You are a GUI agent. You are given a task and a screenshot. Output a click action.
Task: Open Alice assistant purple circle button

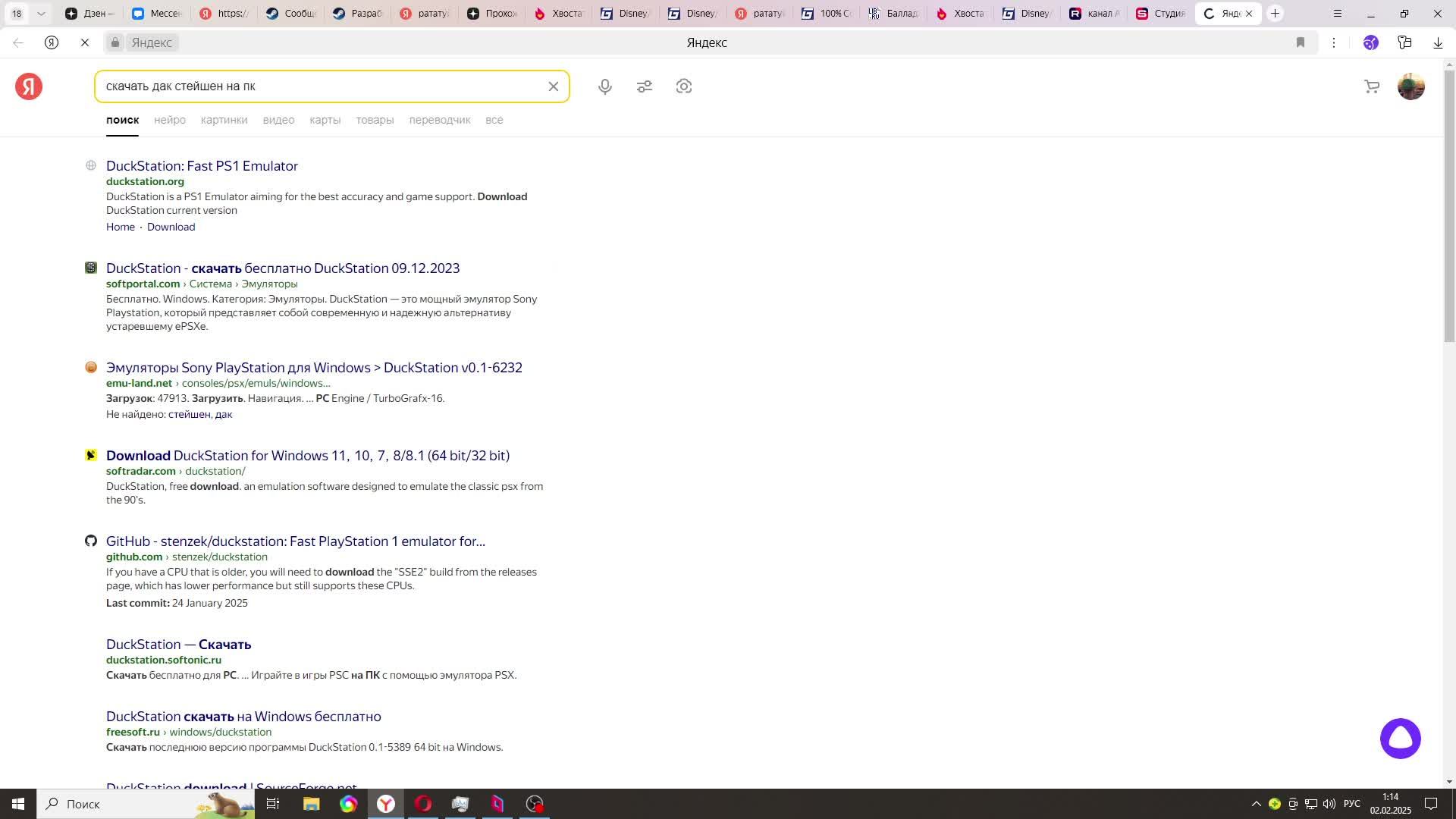tap(1400, 739)
